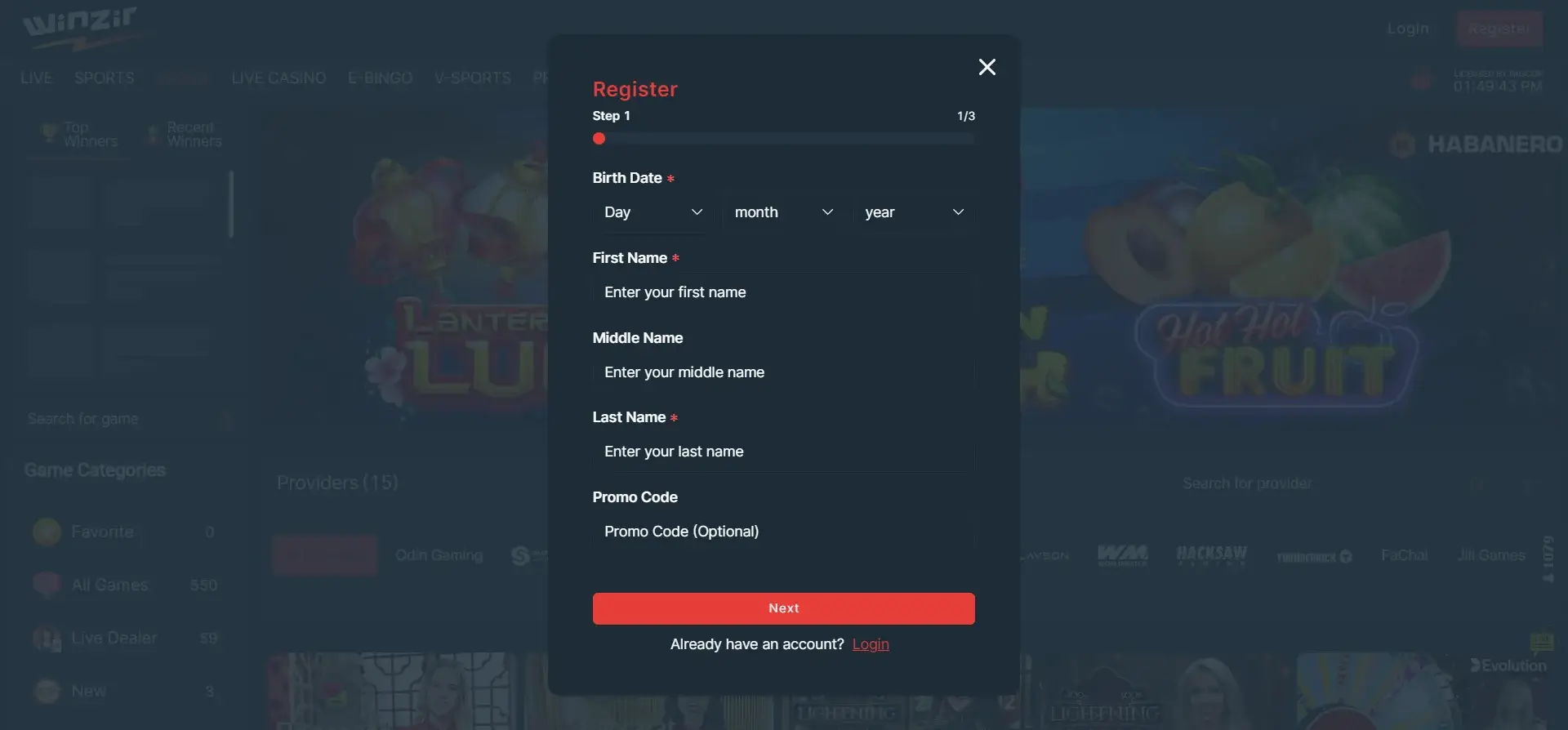This screenshot has height=730, width=1568.
Task: Choose the WM provider logo
Action: 1122,555
